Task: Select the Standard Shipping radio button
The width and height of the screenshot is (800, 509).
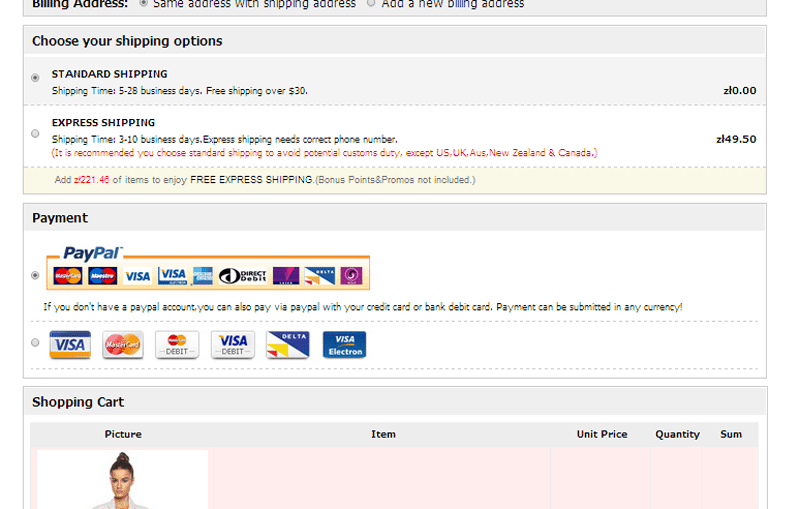Action: point(35,78)
